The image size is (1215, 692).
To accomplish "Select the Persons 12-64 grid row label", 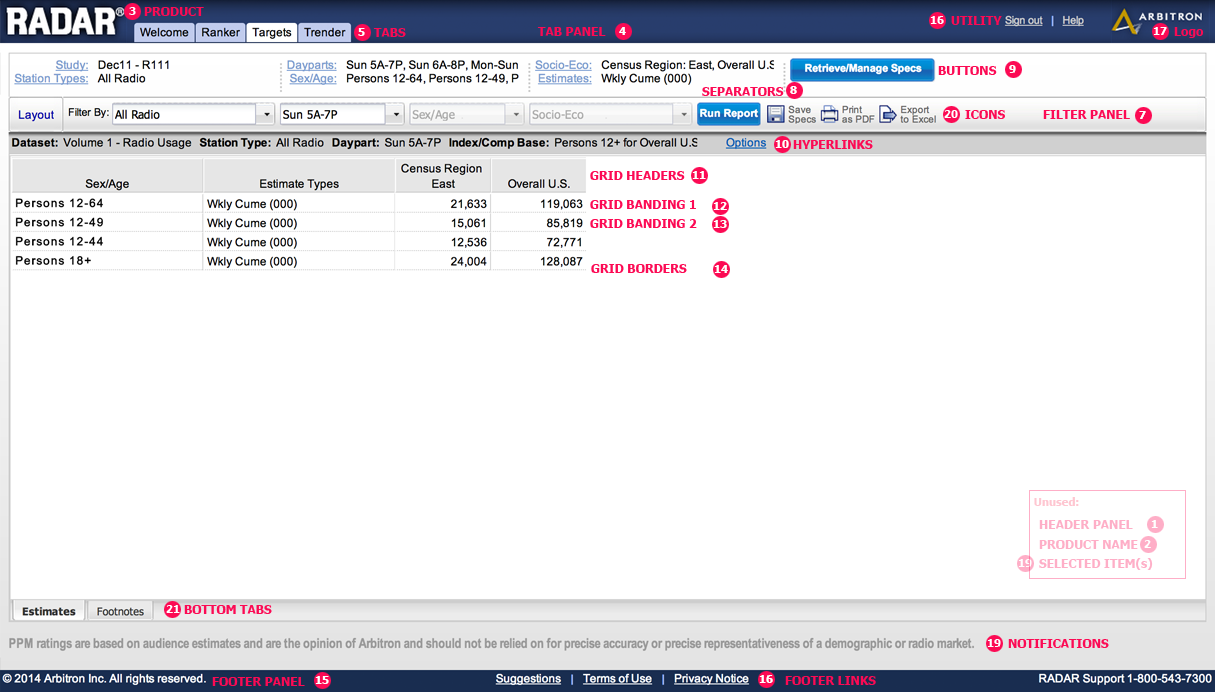I will coord(59,203).
